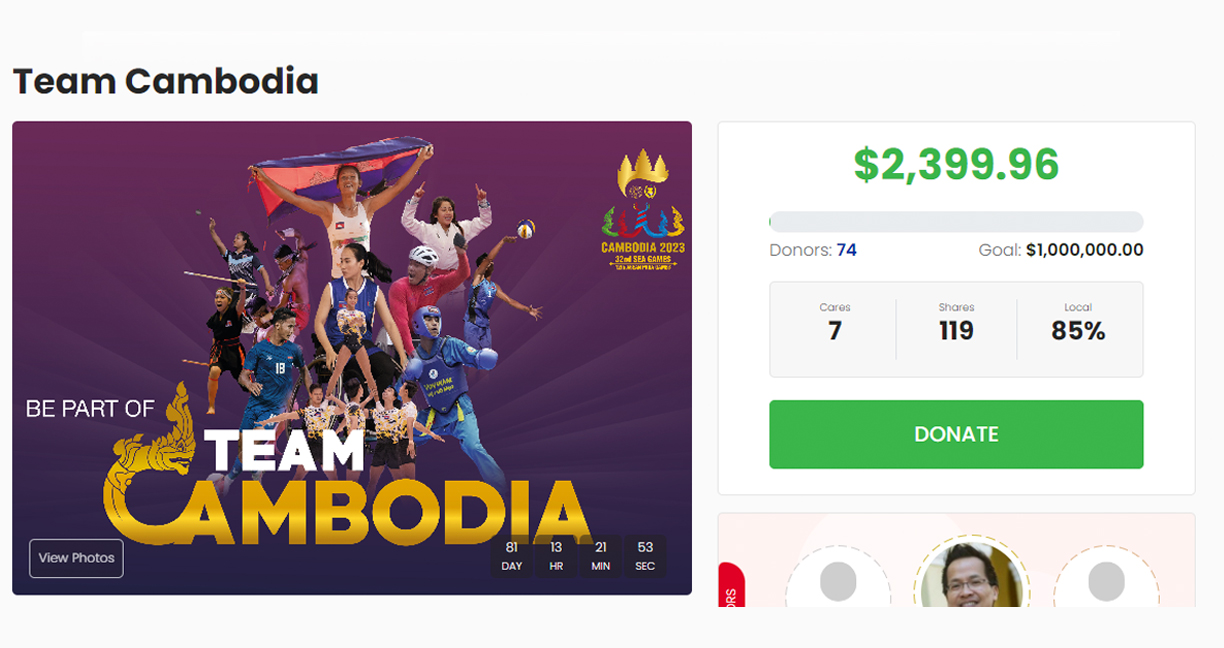Click the donors count 74
The width and height of the screenshot is (1224, 648).
pyautogui.click(x=846, y=250)
